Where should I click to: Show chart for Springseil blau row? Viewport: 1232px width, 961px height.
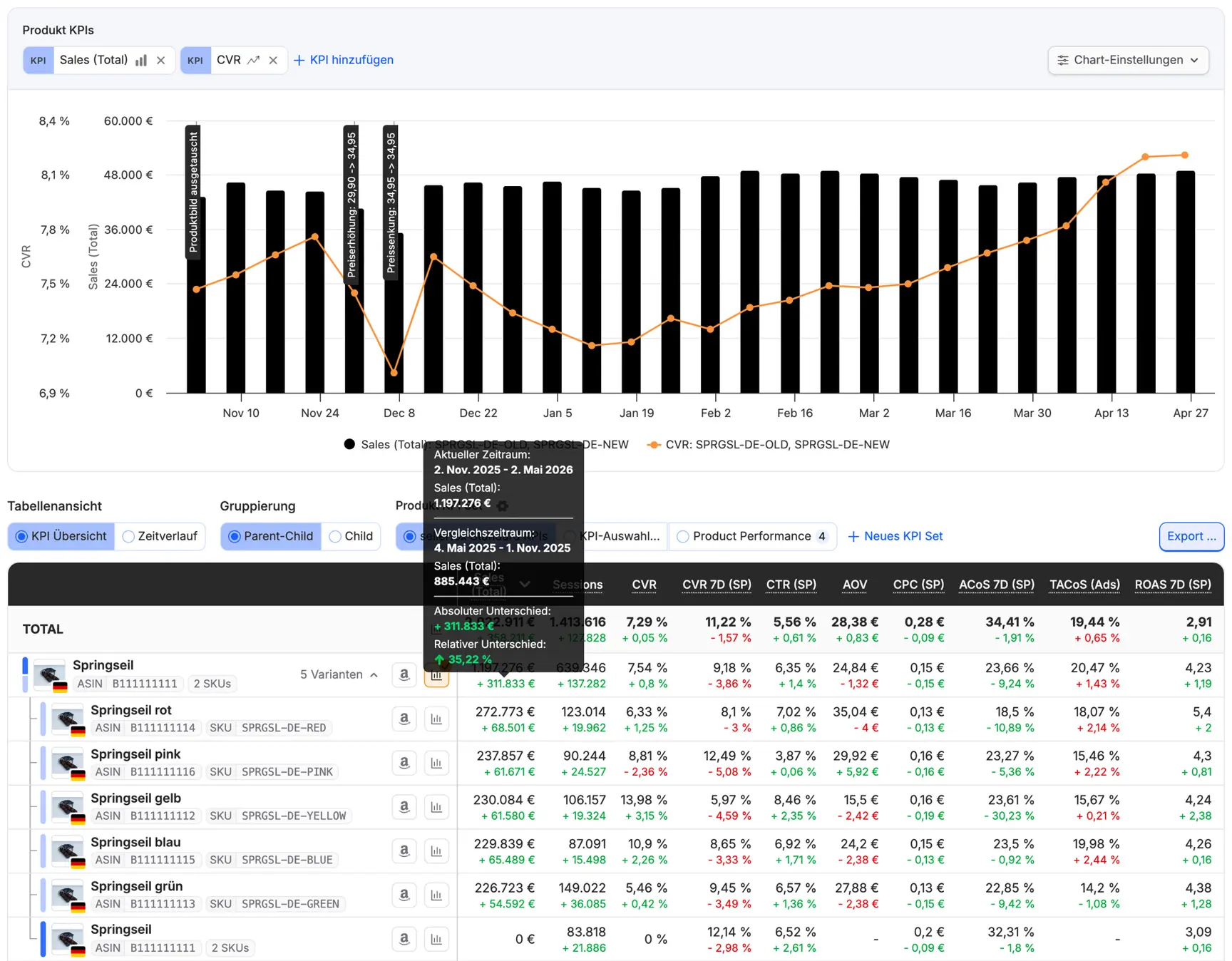coord(436,850)
